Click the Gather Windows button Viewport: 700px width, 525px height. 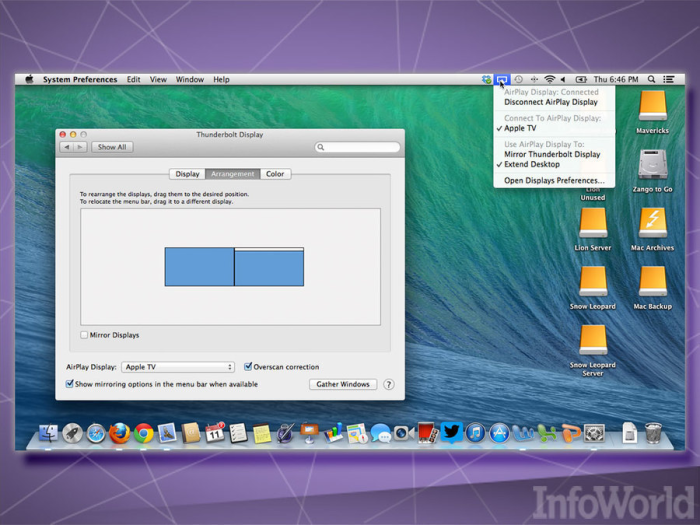[343, 384]
